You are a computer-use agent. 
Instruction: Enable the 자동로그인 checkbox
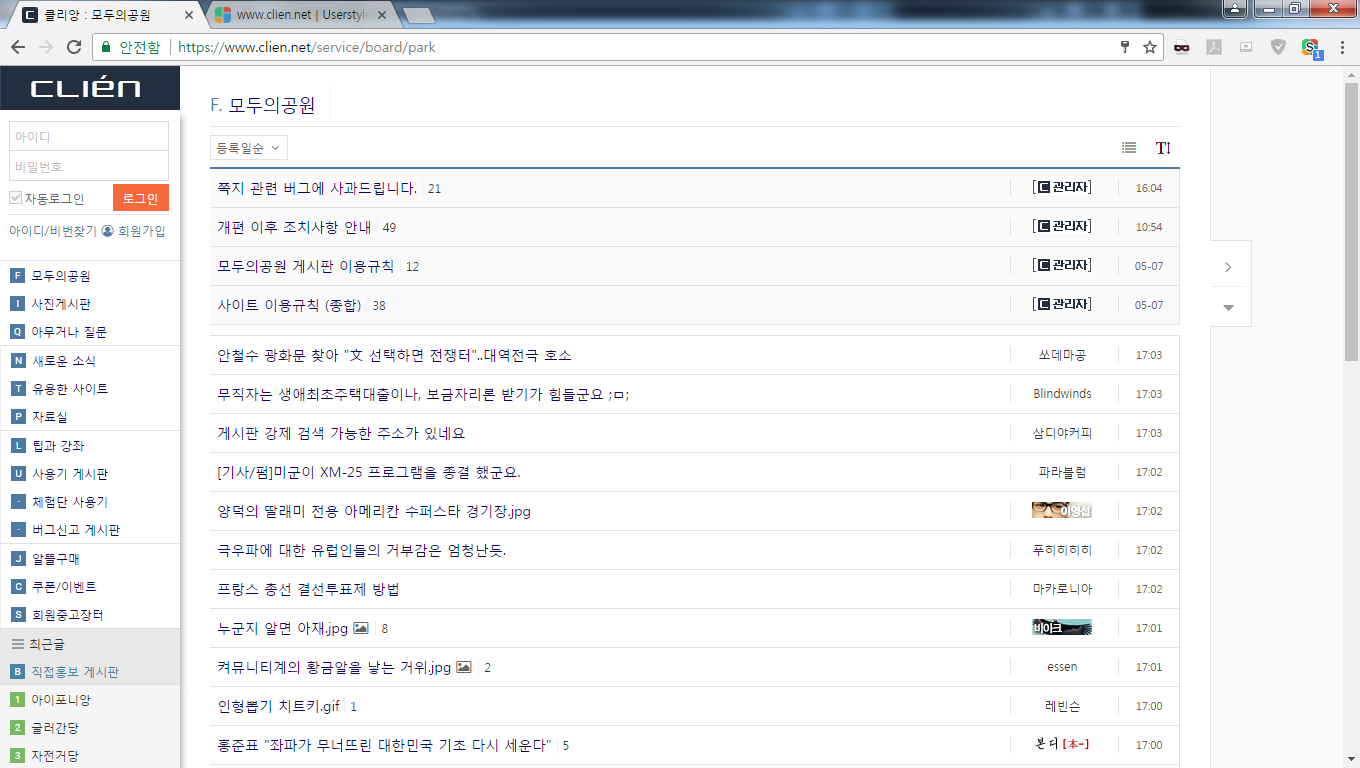(x=14, y=197)
